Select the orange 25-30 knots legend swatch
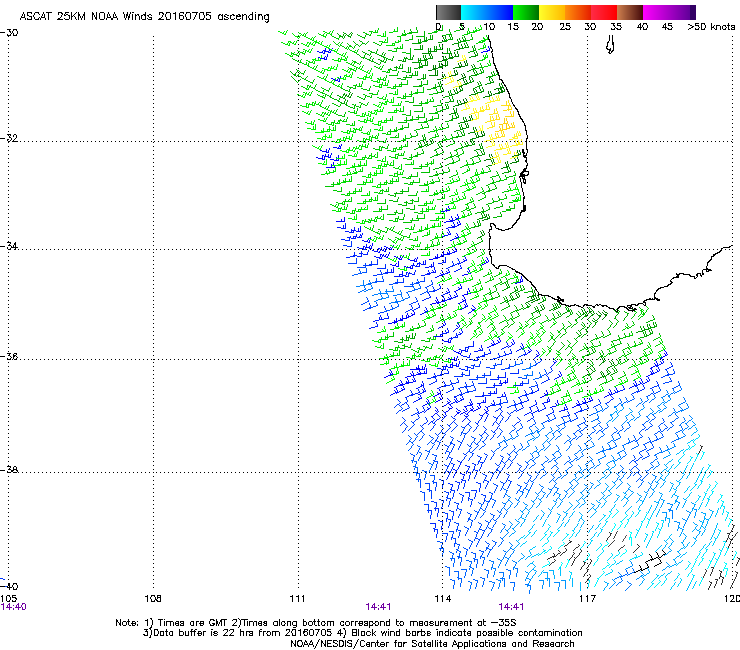This screenshot has width=740, height=650. pyautogui.click(x=578, y=12)
